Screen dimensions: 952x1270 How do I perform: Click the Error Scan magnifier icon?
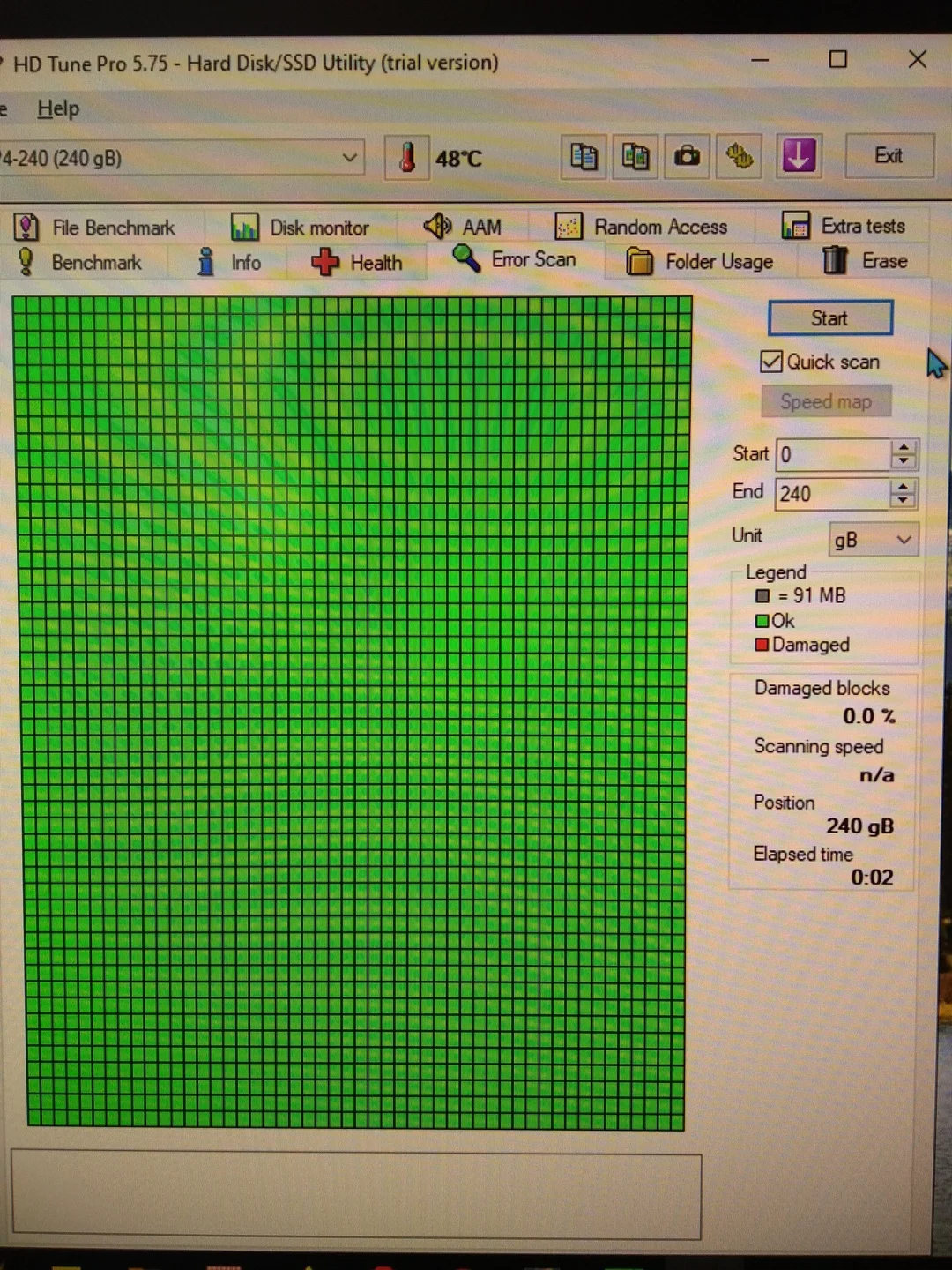[x=465, y=258]
